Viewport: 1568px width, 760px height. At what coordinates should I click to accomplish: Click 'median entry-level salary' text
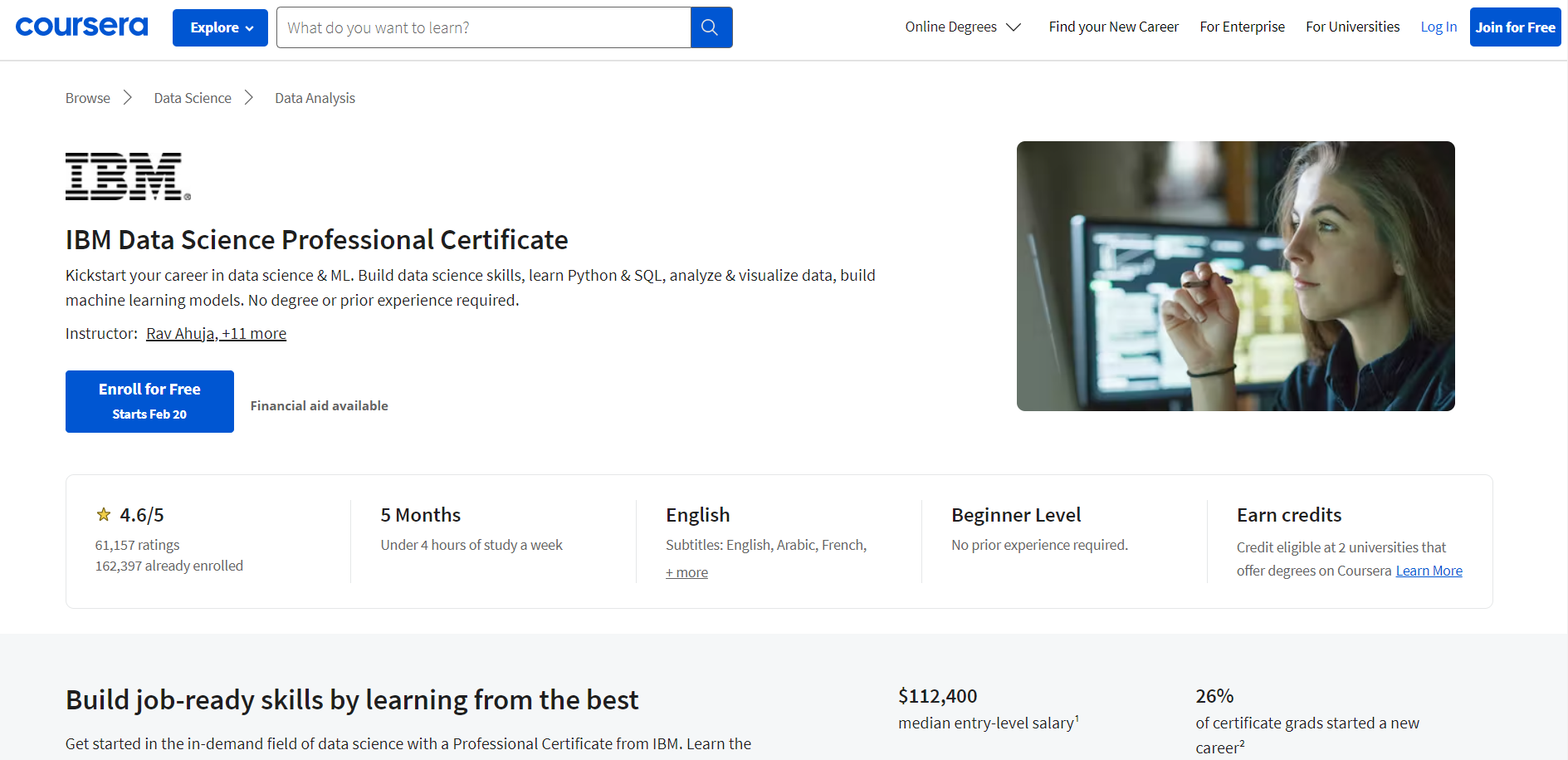[x=988, y=723]
